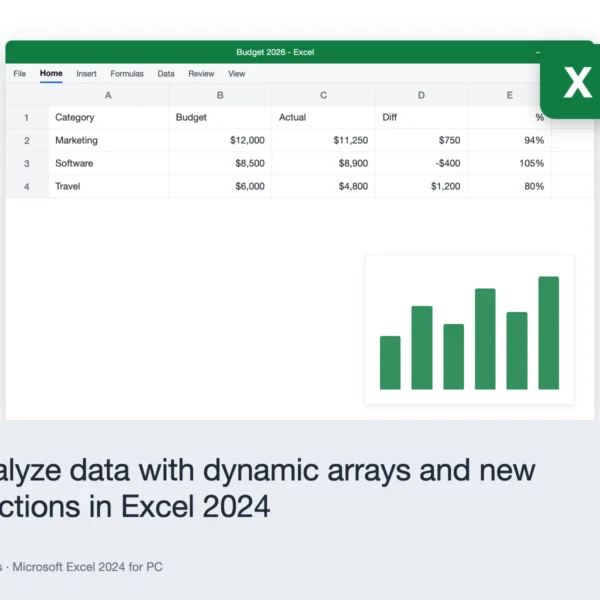
Task: Click the Budget 2026 - Excel title
Action: (x=275, y=52)
